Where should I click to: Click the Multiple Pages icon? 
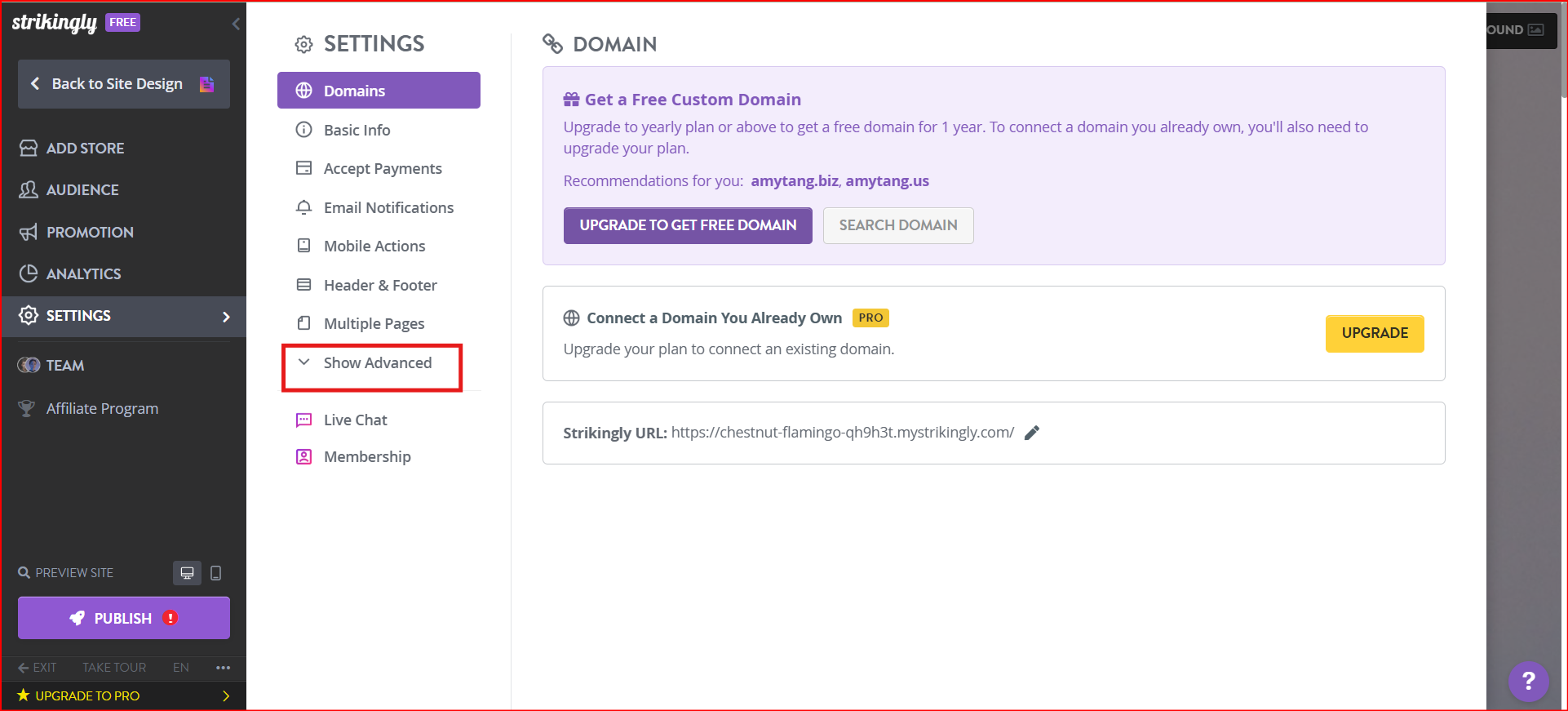pyautogui.click(x=303, y=323)
